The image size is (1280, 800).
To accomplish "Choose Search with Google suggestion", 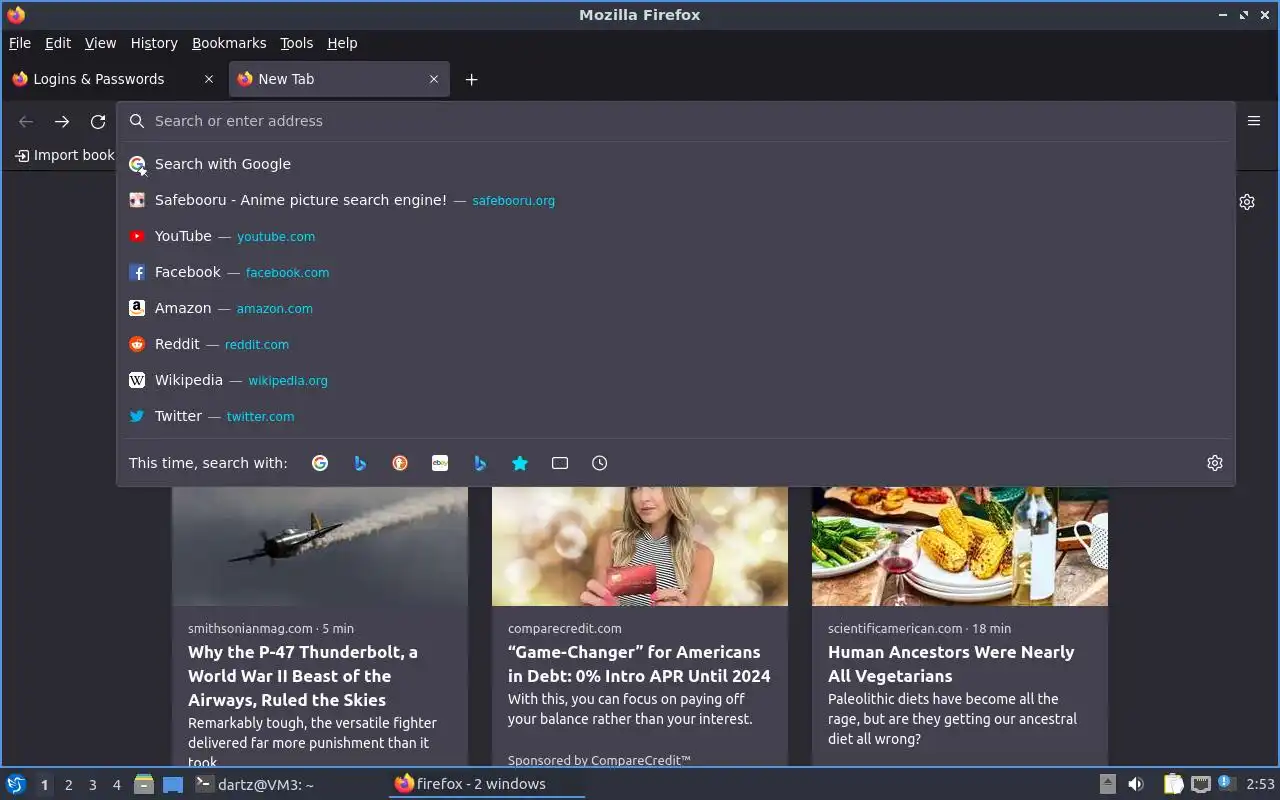I will pyautogui.click(x=676, y=164).
